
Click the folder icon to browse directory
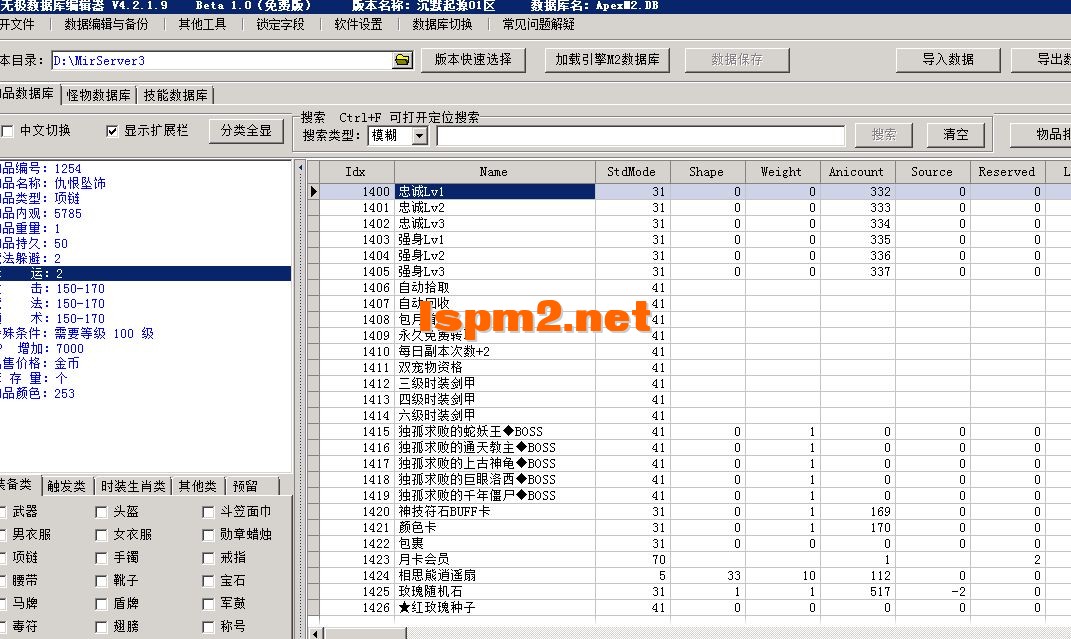click(401, 59)
